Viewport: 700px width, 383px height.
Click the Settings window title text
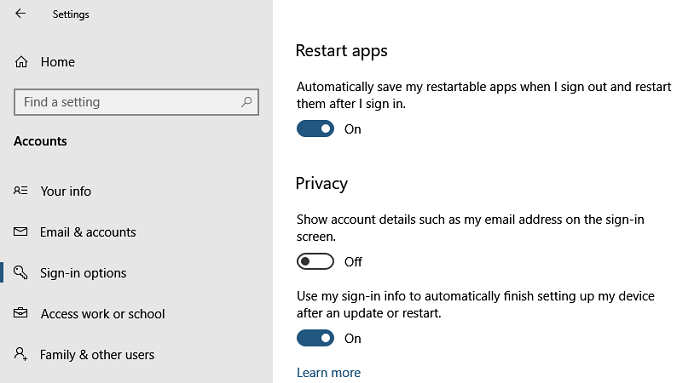[71, 14]
